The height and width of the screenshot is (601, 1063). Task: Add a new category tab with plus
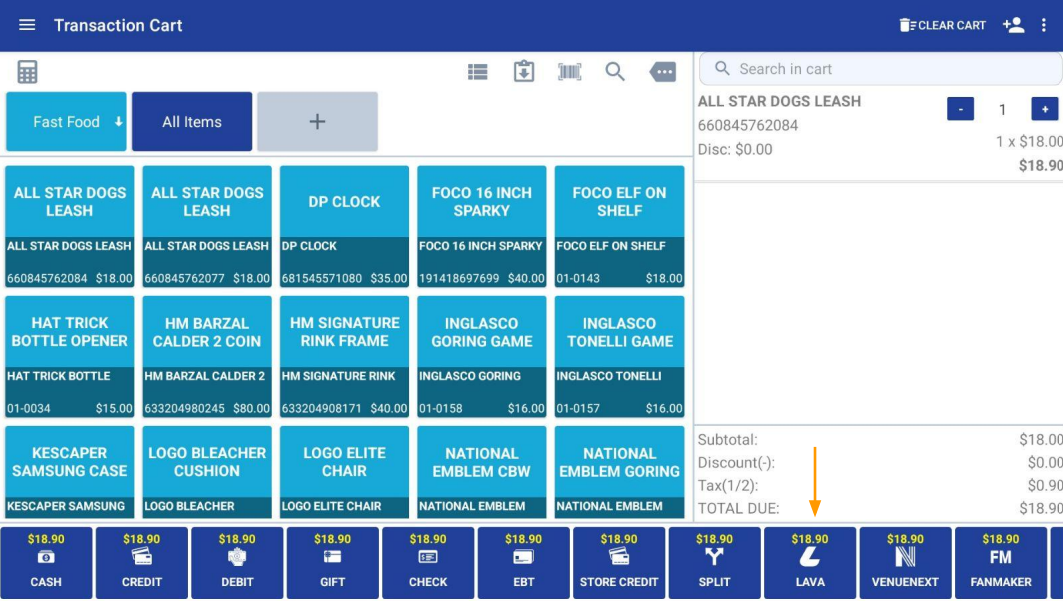tap(317, 122)
